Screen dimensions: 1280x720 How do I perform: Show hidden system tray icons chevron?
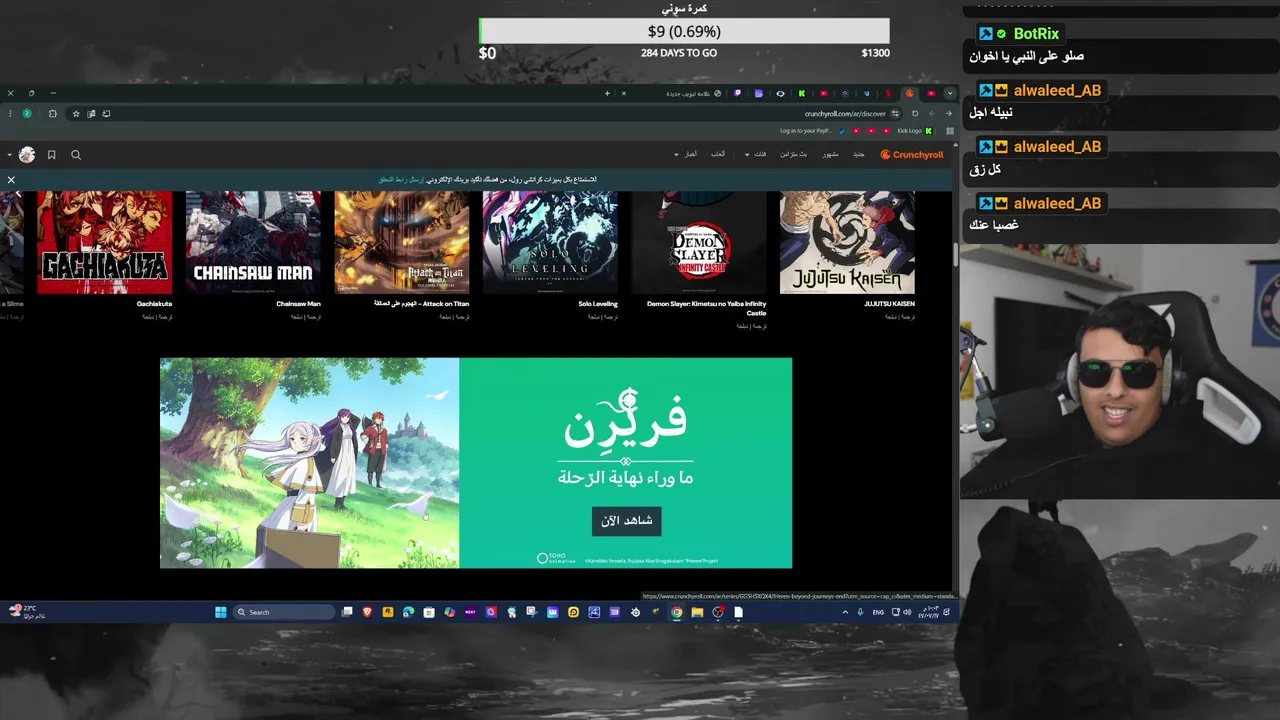tap(845, 612)
